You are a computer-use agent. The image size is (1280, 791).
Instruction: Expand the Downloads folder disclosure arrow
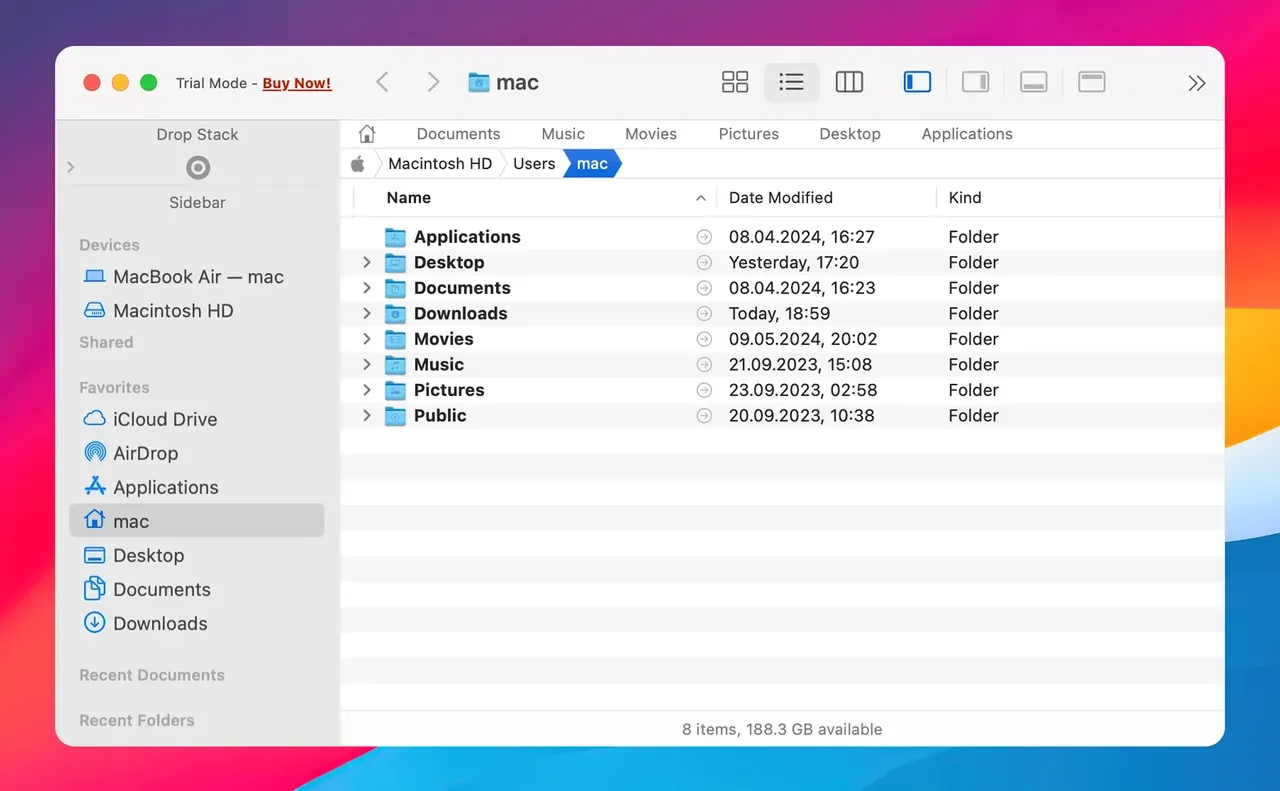367,313
